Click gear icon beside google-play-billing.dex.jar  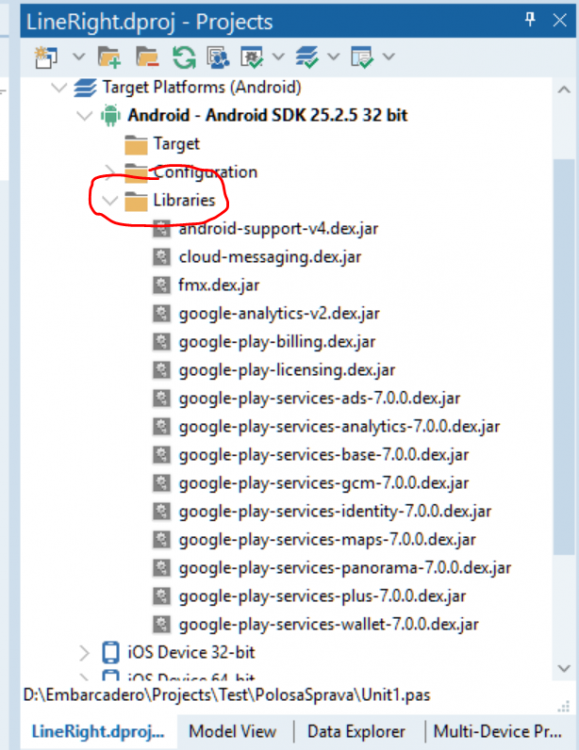161,342
